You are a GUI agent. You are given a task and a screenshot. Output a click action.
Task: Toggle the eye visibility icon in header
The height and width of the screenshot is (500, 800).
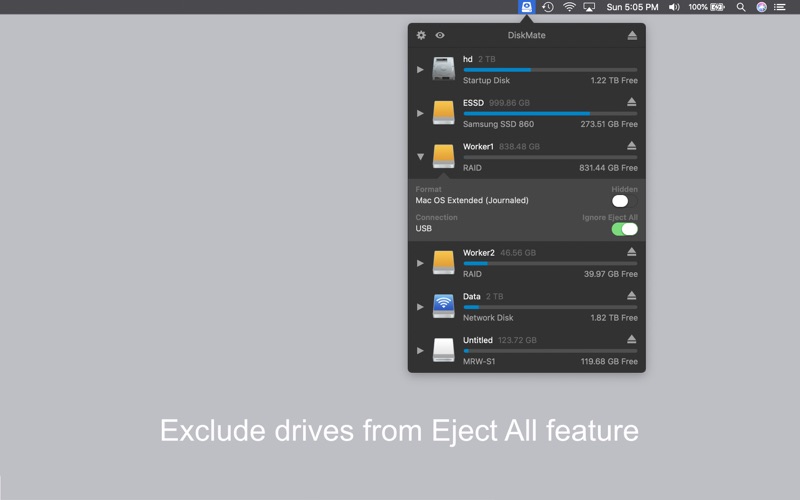point(440,35)
